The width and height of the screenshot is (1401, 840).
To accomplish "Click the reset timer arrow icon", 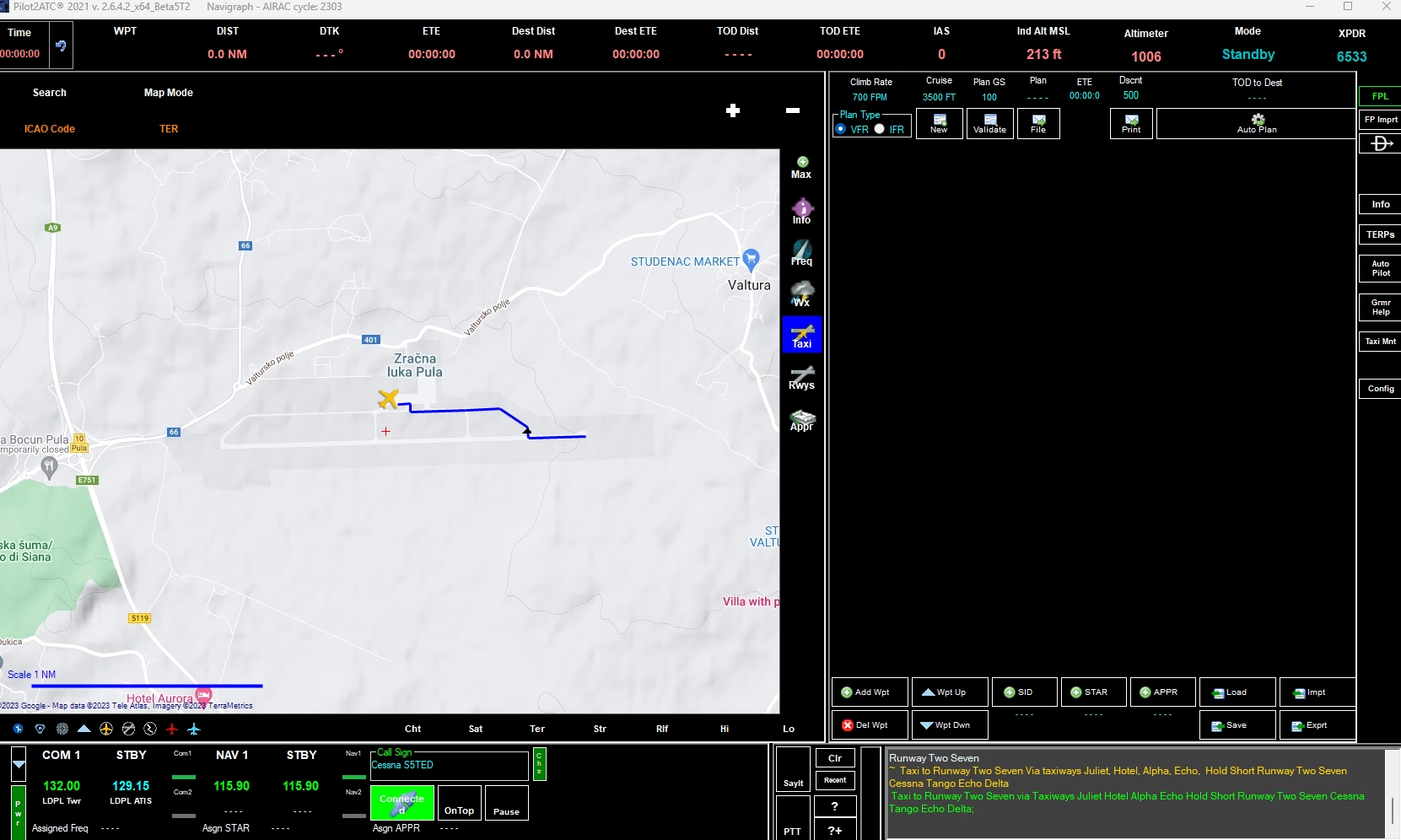I will 61,46.
